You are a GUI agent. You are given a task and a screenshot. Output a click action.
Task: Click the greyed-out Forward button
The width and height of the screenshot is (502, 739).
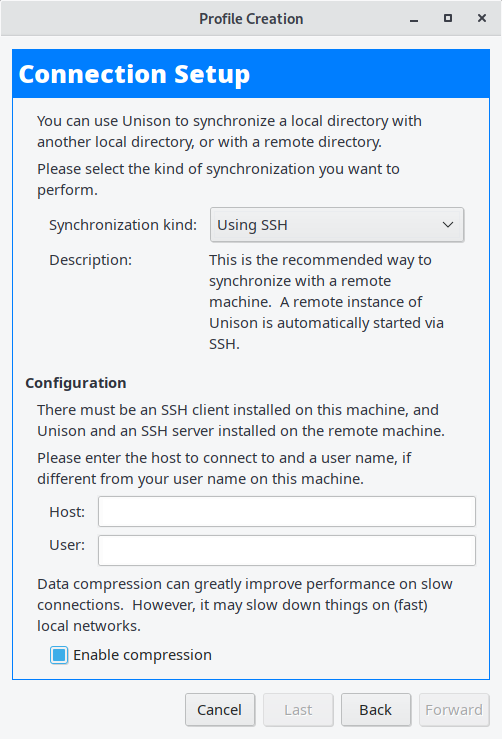click(x=454, y=710)
